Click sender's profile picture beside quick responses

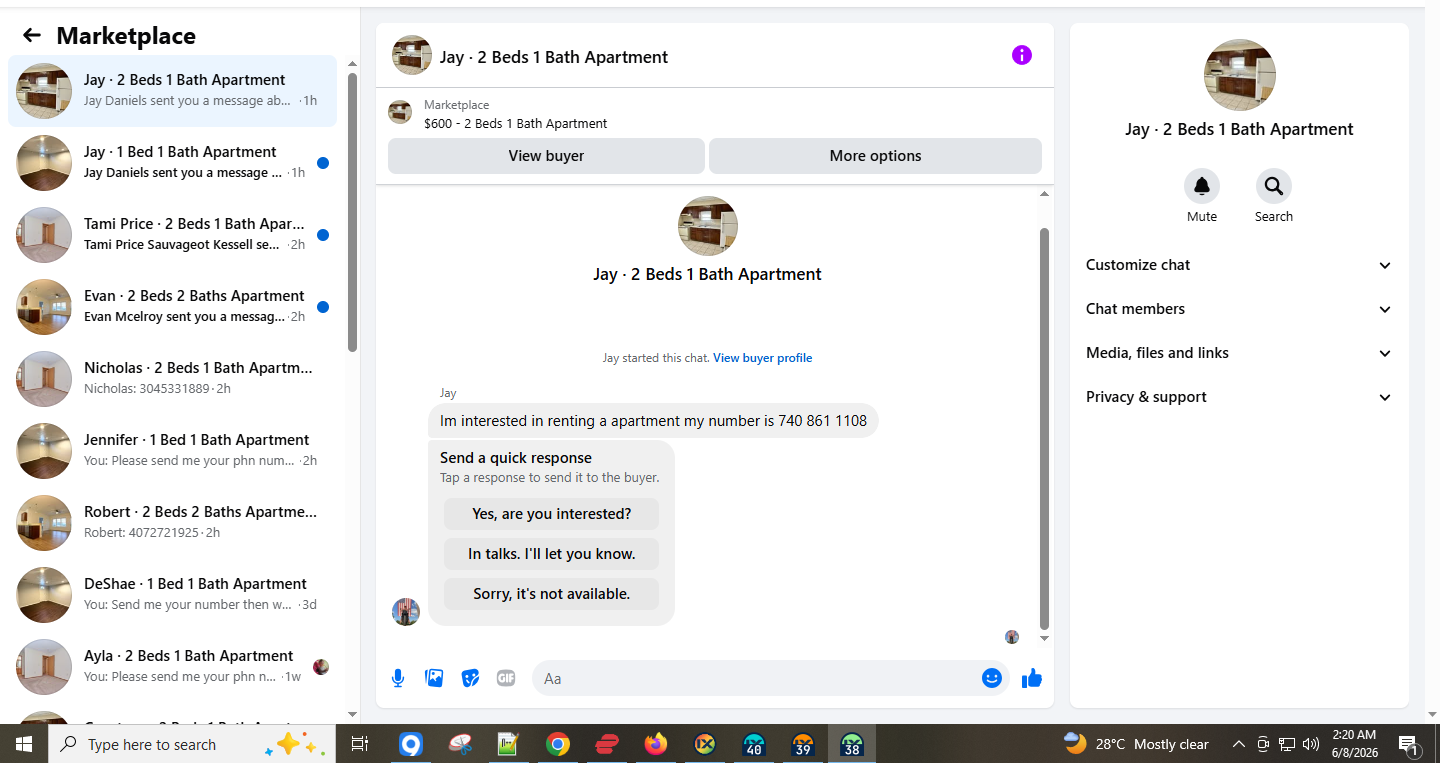coord(406,612)
